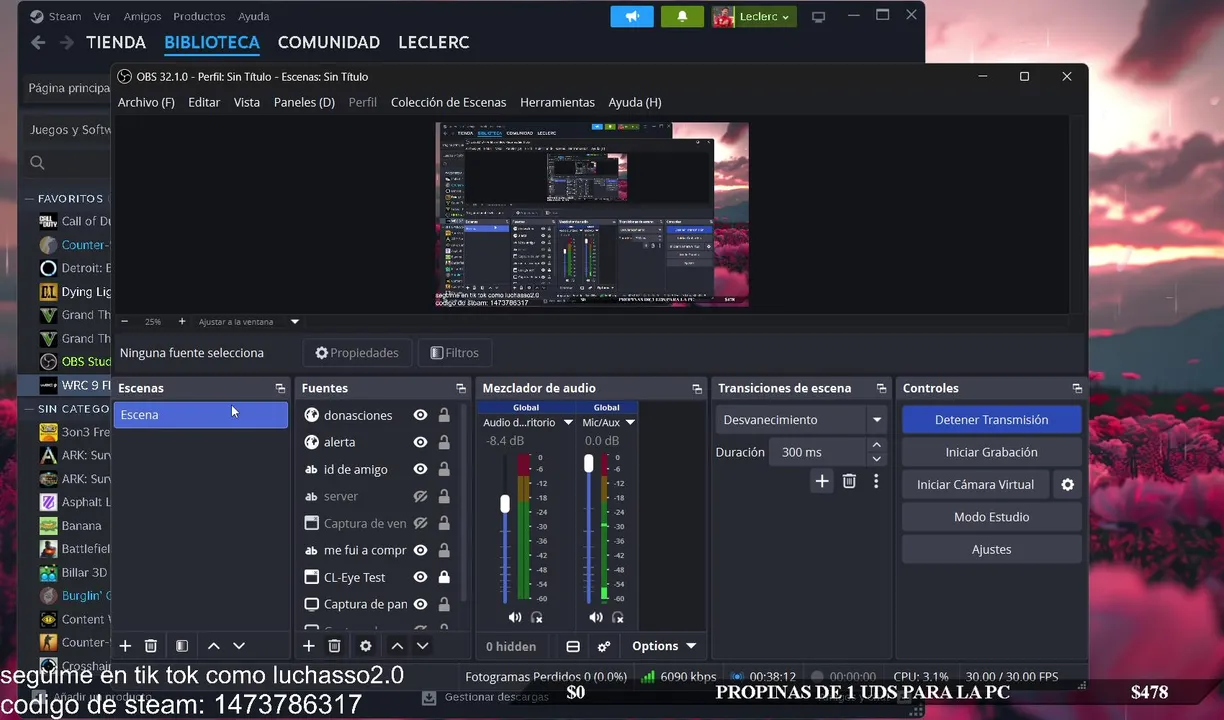Hide the id de amigo source
Image resolution: width=1224 pixels, height=720 pixels.
pos(421,469)
